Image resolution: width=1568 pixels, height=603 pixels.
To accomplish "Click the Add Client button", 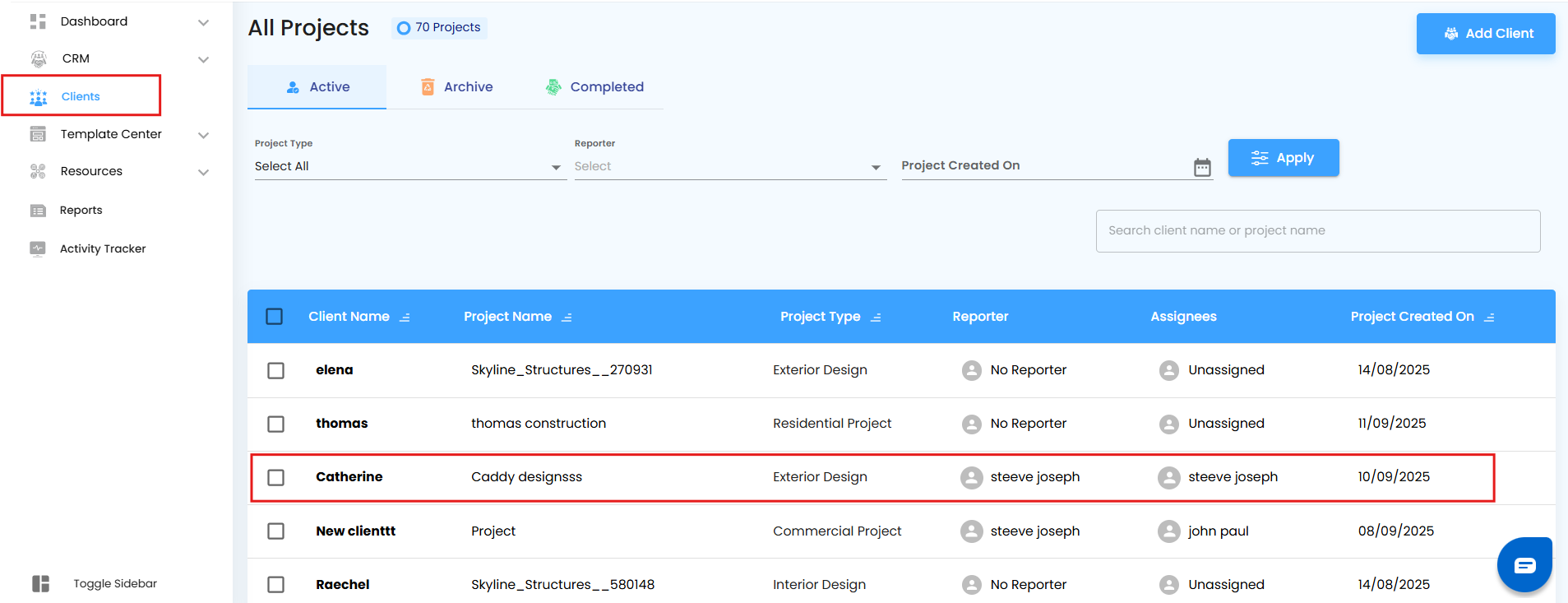I will pyautogui.click(x=1485, y=34).
